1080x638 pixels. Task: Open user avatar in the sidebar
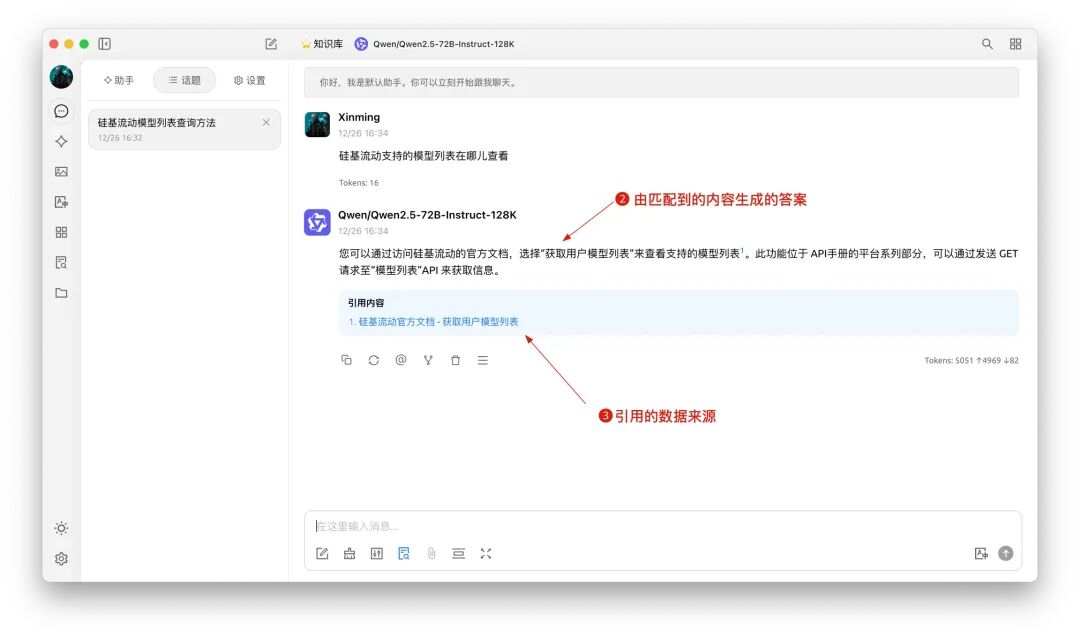point(61,77)
